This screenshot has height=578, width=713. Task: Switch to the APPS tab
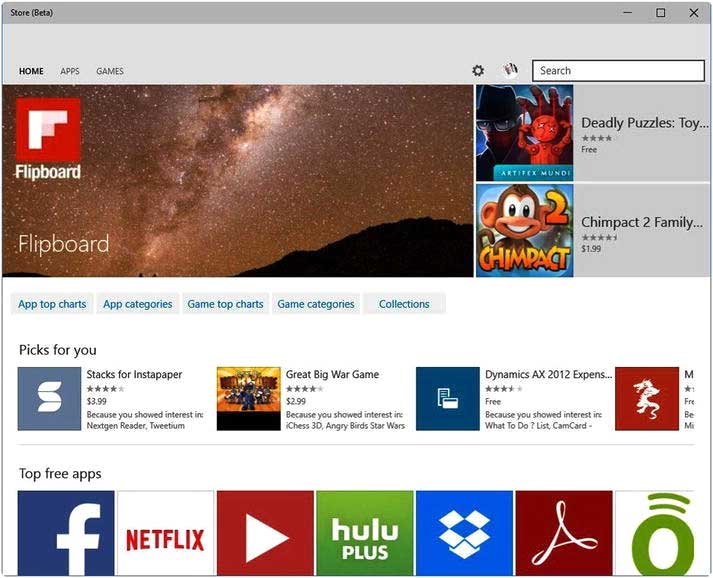70,72
